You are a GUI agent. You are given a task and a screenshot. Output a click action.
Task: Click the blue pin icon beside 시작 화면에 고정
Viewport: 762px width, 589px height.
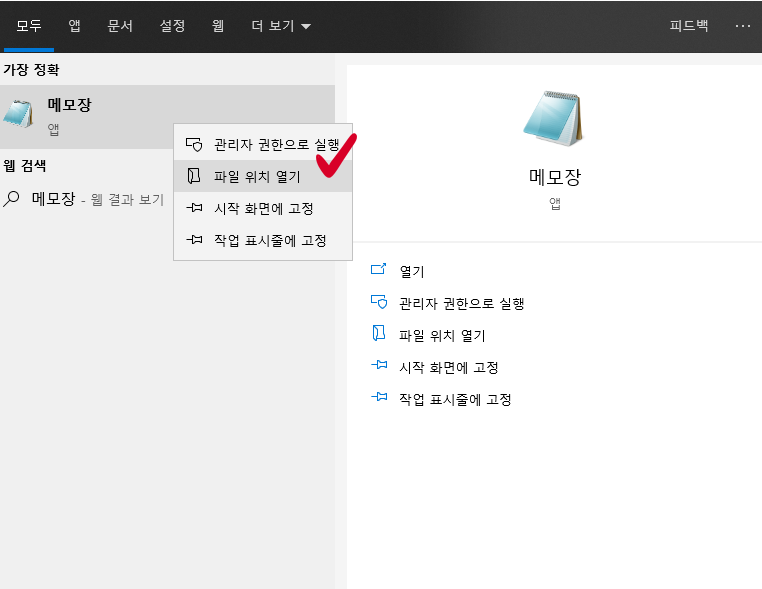tap(379, 364)
